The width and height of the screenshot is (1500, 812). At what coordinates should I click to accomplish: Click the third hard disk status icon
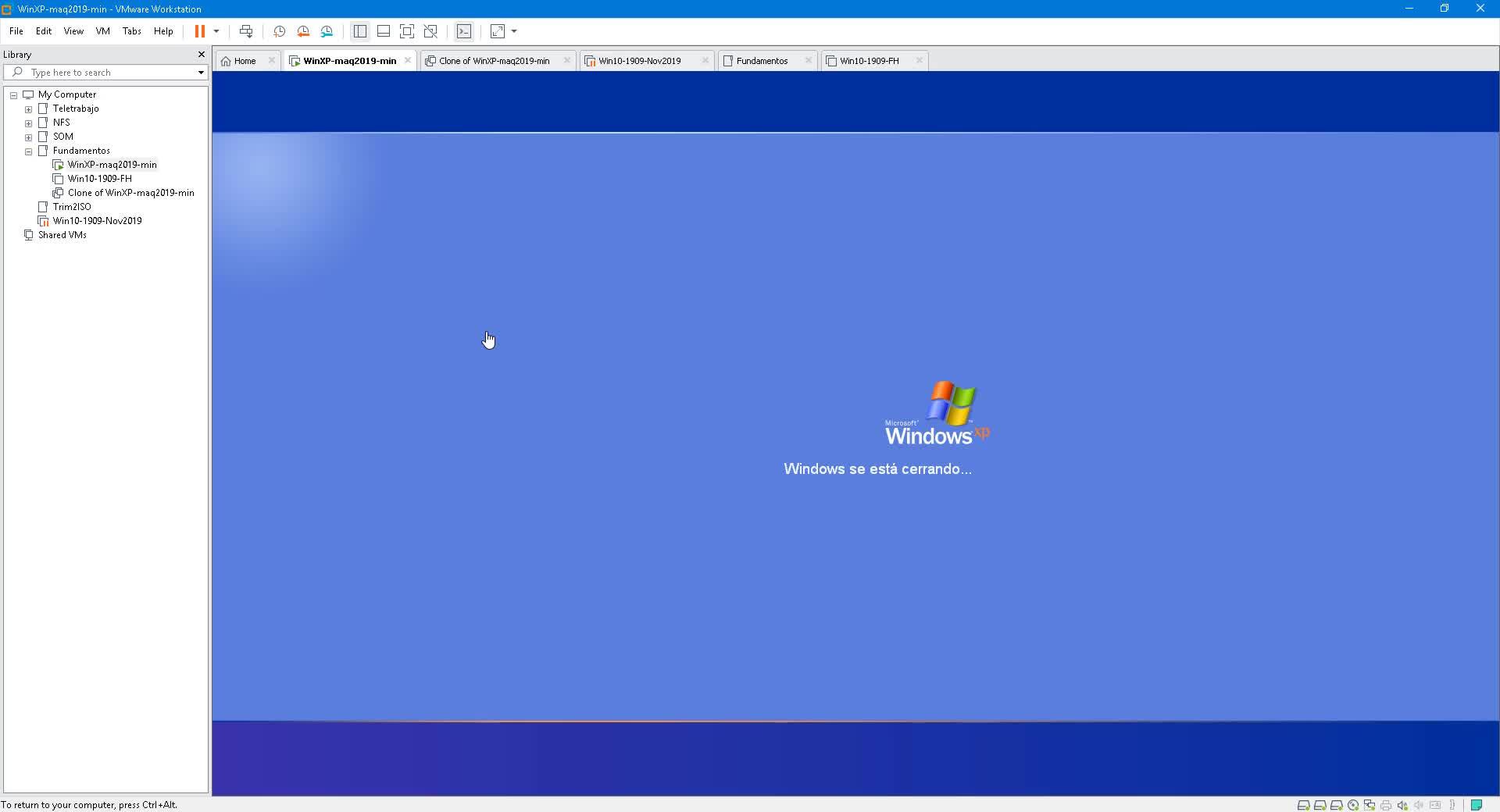point(1336,805)
